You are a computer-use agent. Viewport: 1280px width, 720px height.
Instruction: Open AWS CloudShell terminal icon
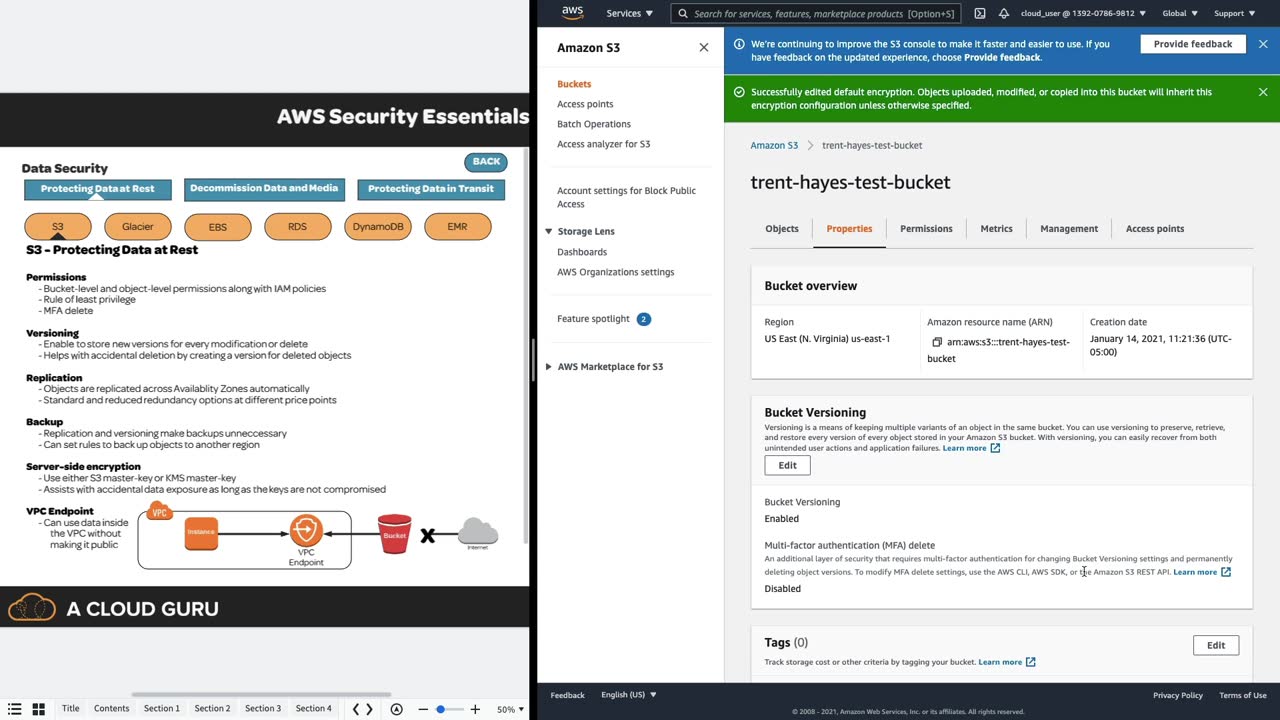coord(980,14)
